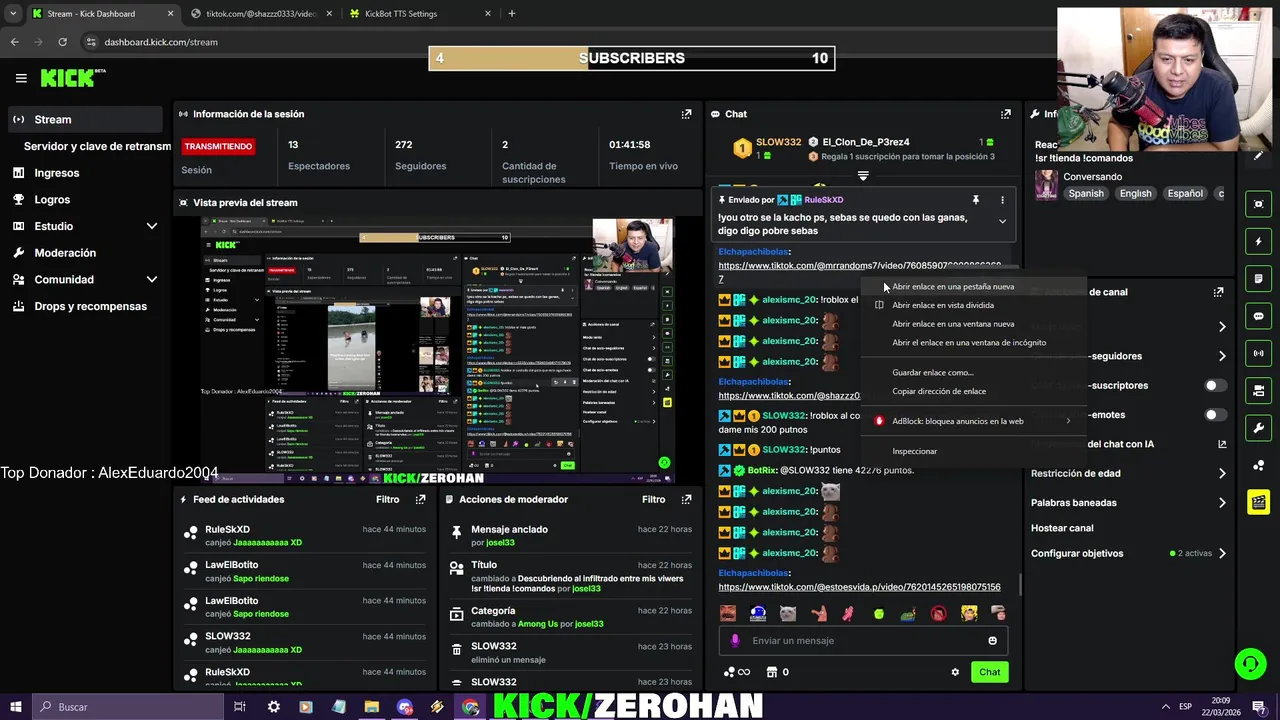Open Palabras baneadas chevron

pos(1222,503)
